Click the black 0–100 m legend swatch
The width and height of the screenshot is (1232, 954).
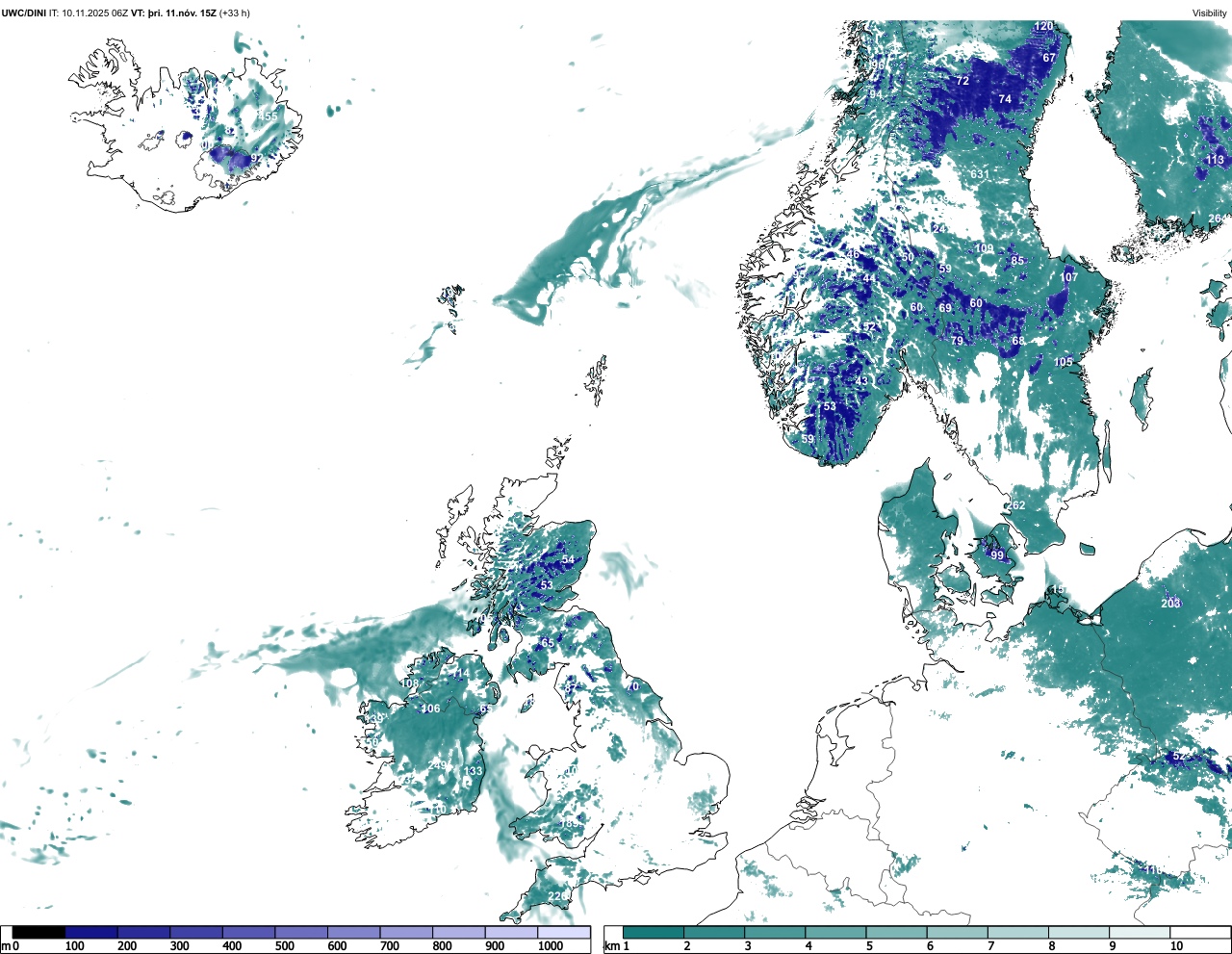[39, 933]
